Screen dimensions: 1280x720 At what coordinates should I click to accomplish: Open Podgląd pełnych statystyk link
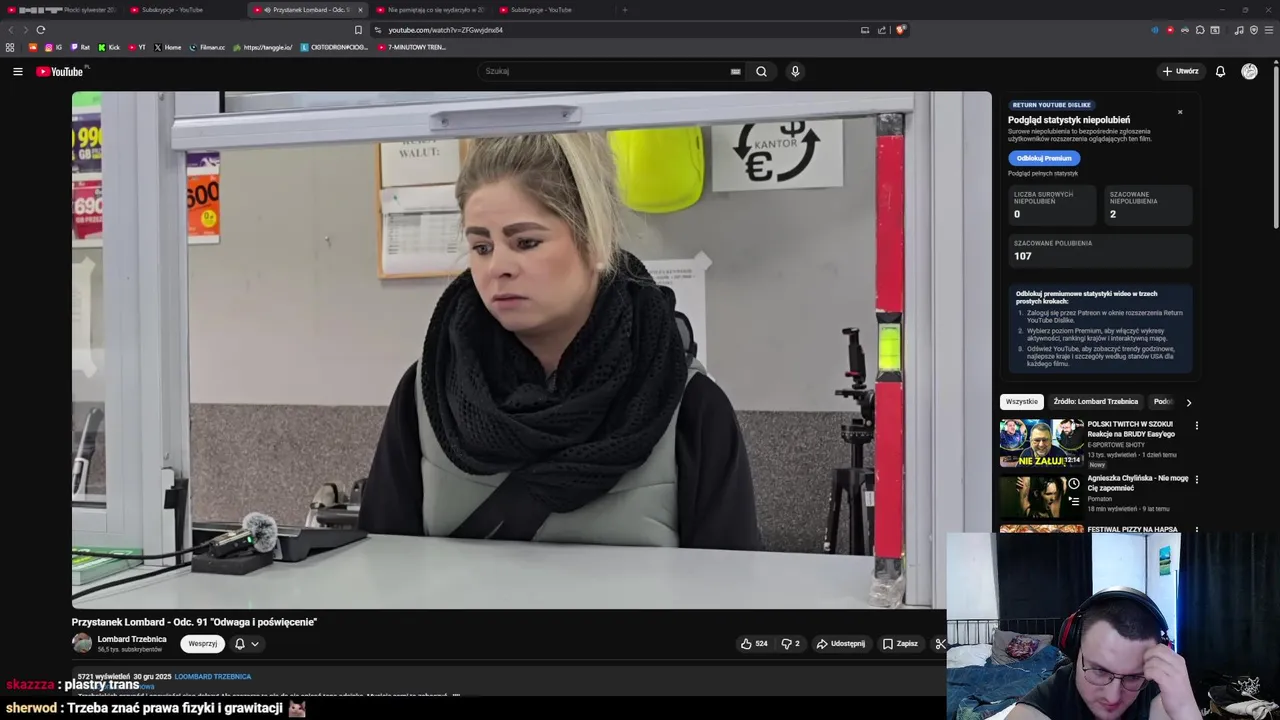[x=1043, y=174]
